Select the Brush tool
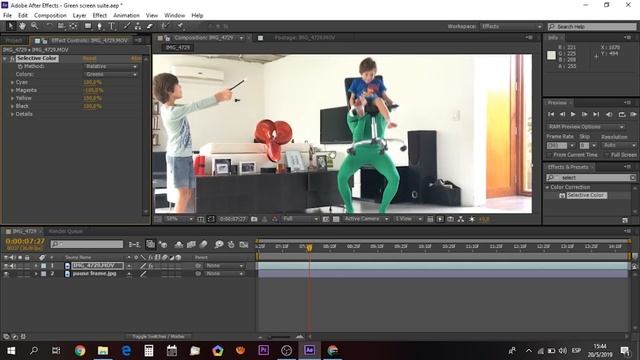This screenshot has width=640, height=360. click(x=127, y=26)
